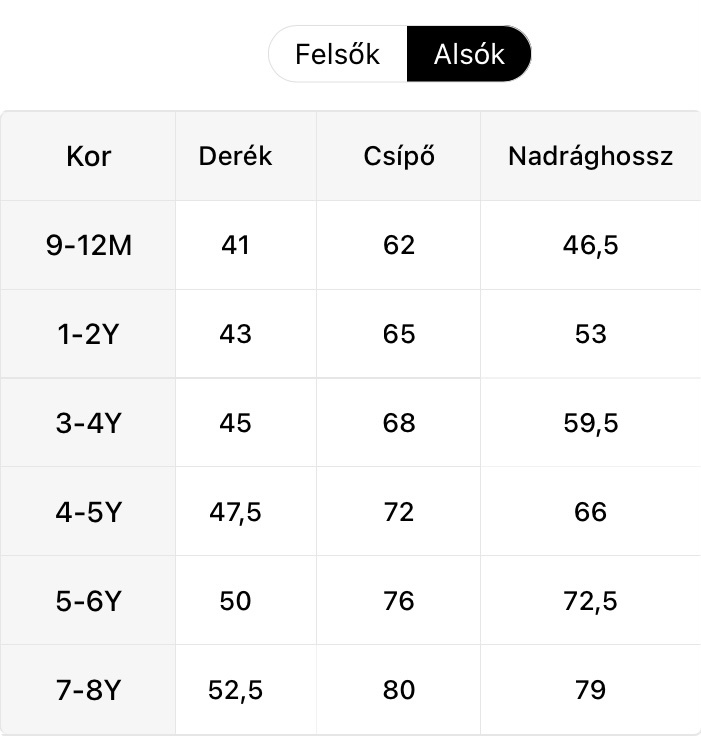Image resolution: width=701 pixels, height=737 pixels.
Task: Select the 4-5Y age row label
Action: 88,512
